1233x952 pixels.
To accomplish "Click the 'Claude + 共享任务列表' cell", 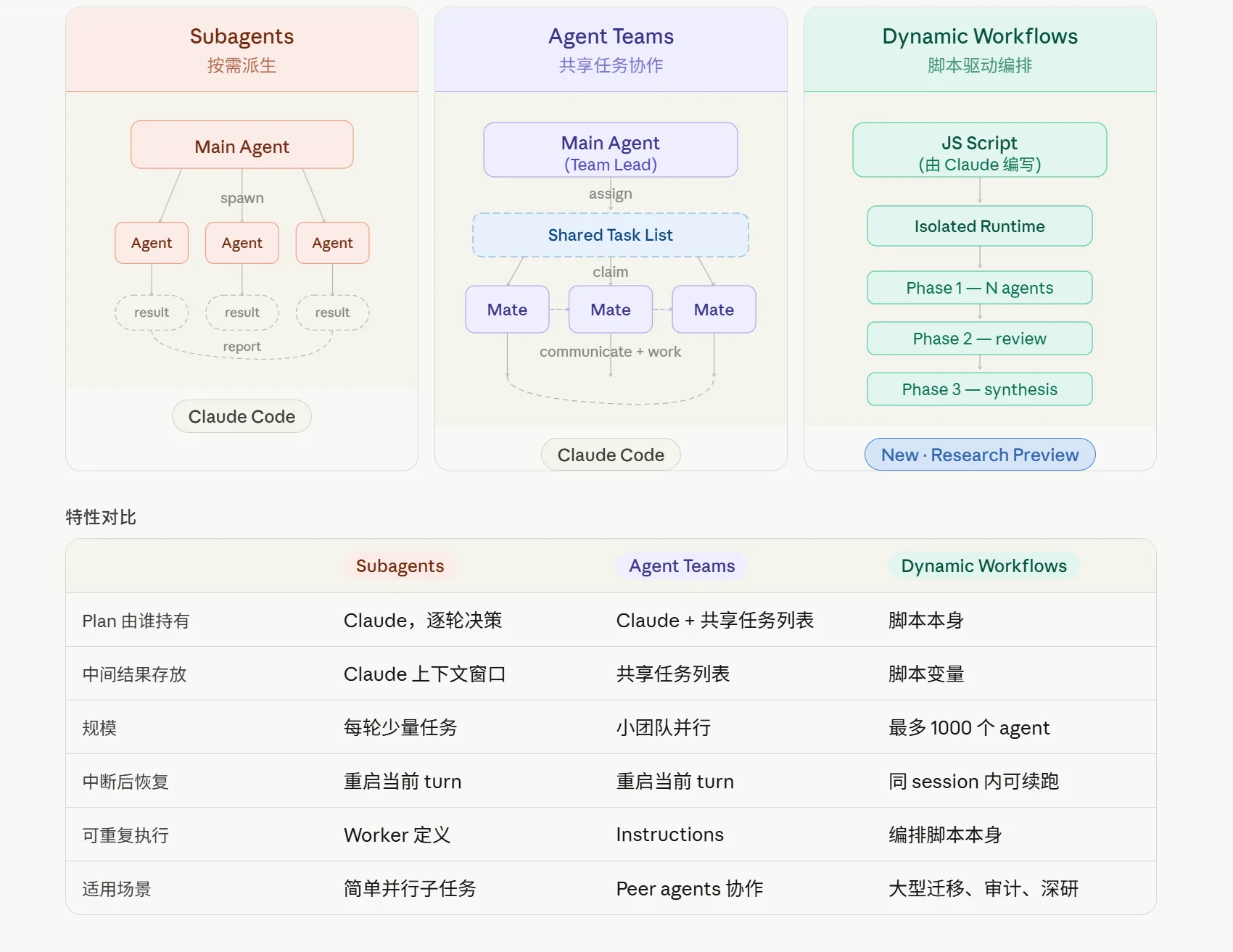I will [715, 621].
